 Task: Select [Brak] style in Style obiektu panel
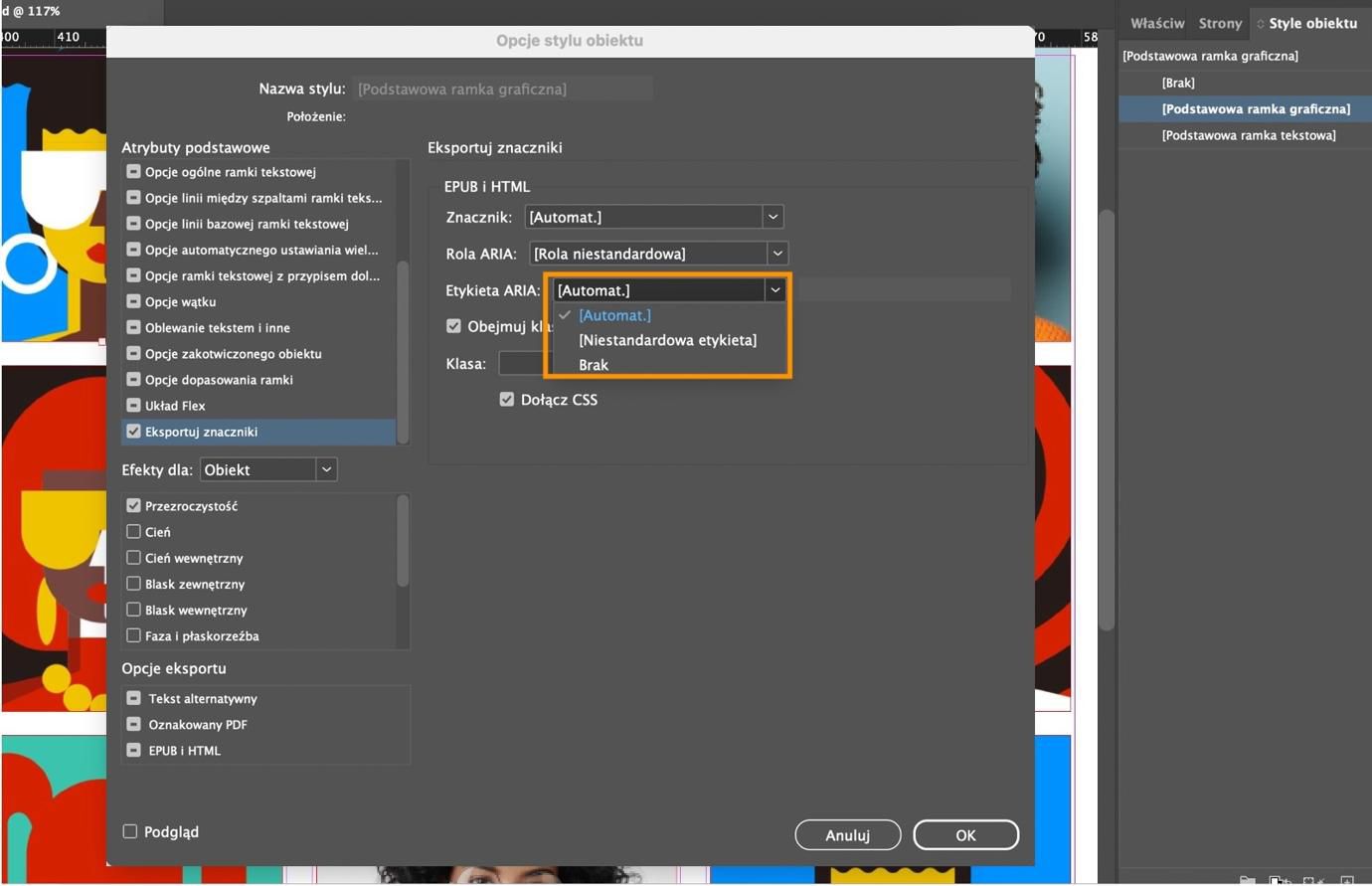[x=1245, y=83]
